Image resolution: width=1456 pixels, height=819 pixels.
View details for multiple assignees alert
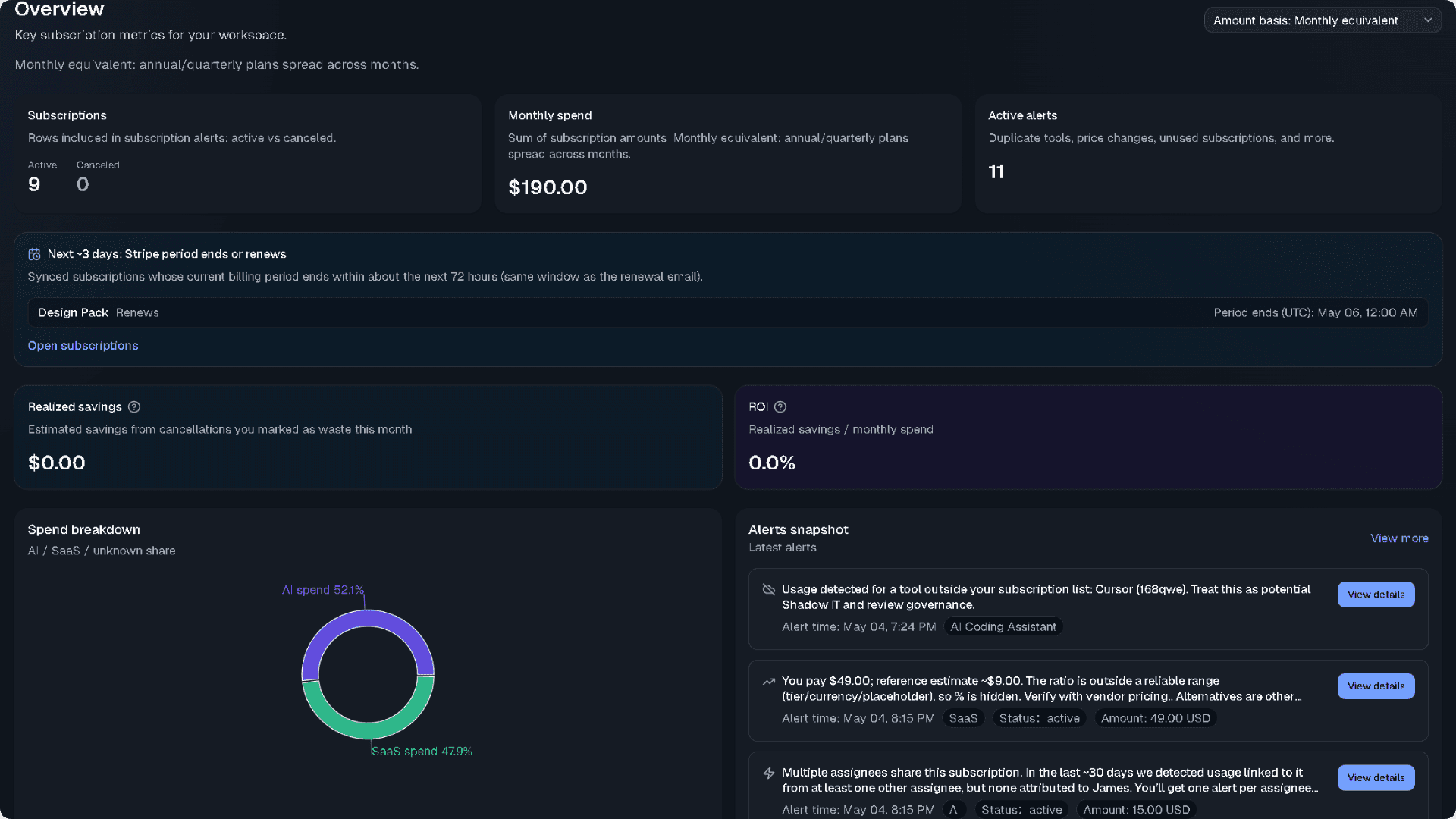tap(1376, 778)
